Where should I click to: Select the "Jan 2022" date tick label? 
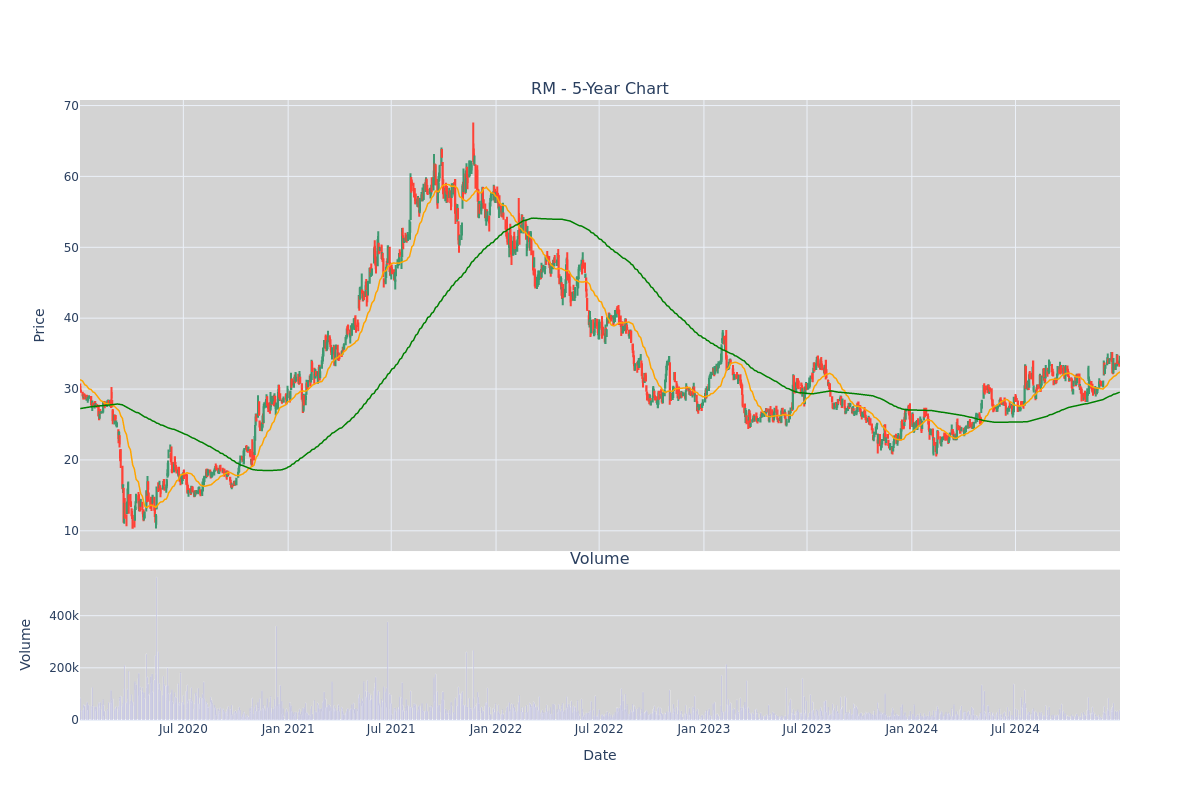[x=496, y=729]
